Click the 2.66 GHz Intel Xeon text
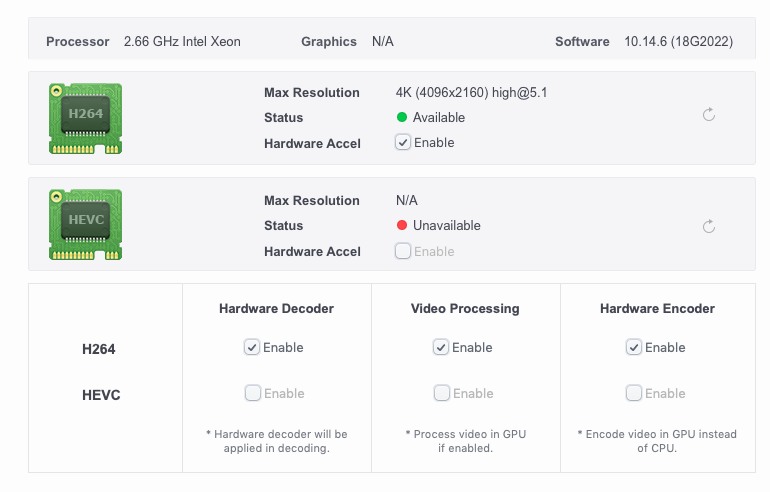 [182, 41]
